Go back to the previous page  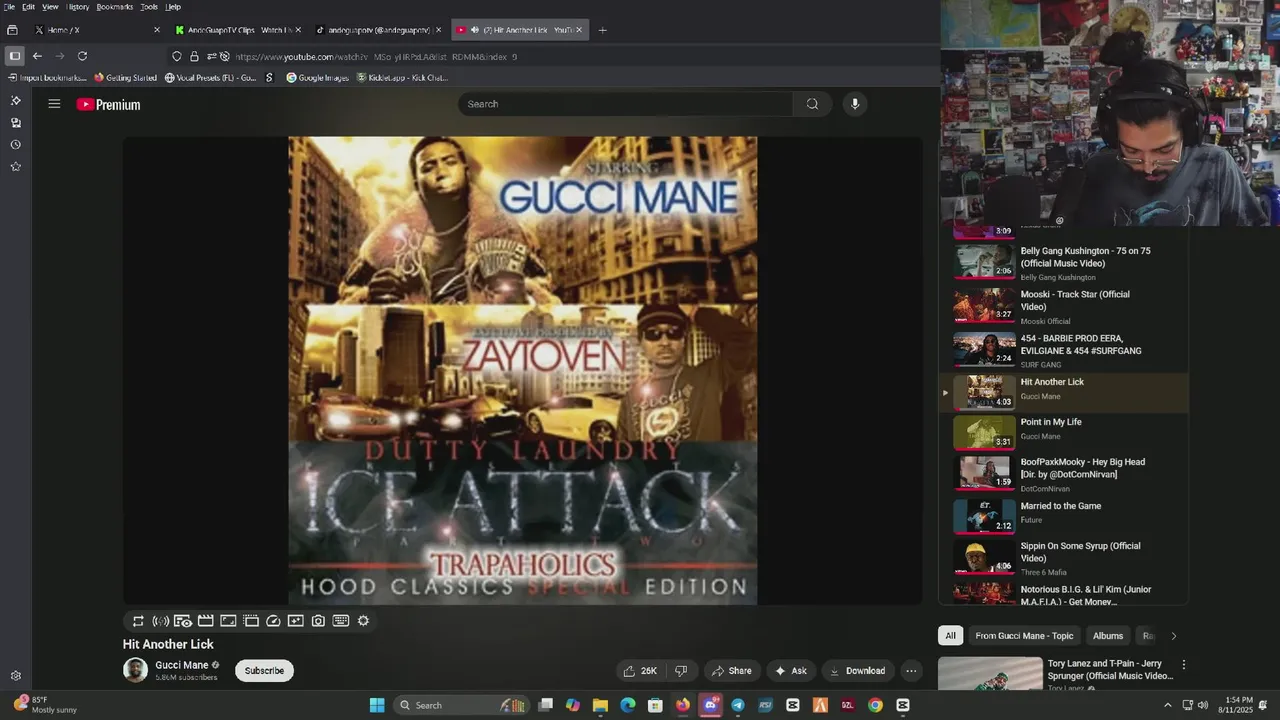pos(37,56)
